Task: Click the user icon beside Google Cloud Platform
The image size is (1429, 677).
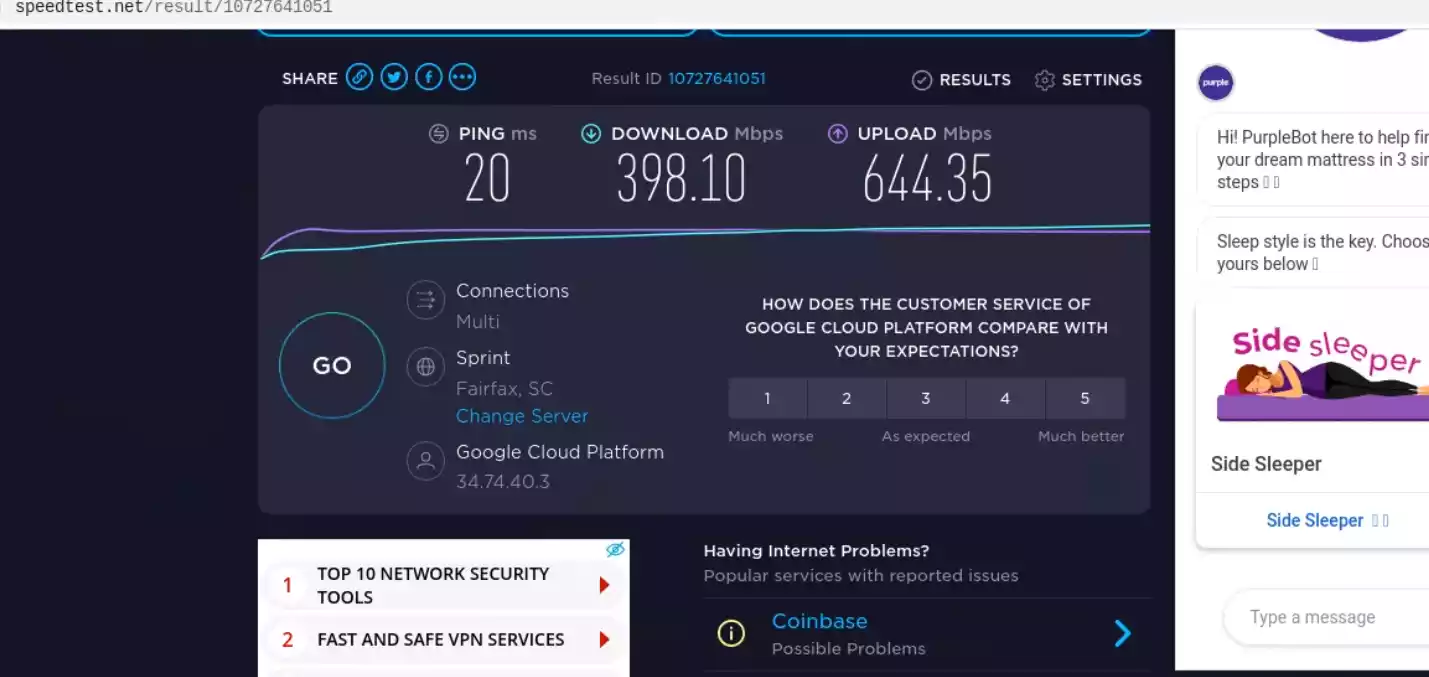Action: 425,461
